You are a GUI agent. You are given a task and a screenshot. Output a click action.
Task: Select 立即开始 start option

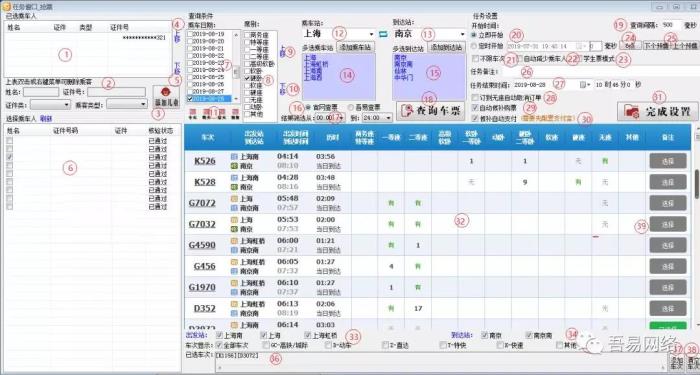474,34
